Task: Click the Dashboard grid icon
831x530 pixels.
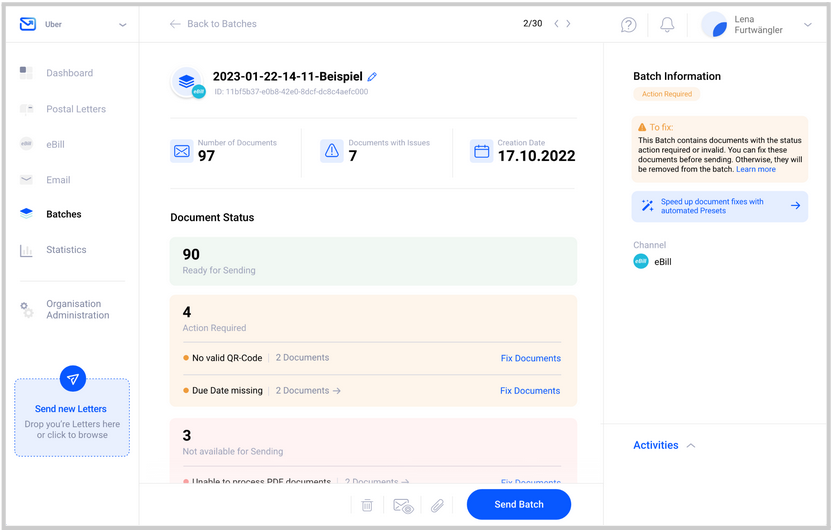Action: click(x=26, y=73)
